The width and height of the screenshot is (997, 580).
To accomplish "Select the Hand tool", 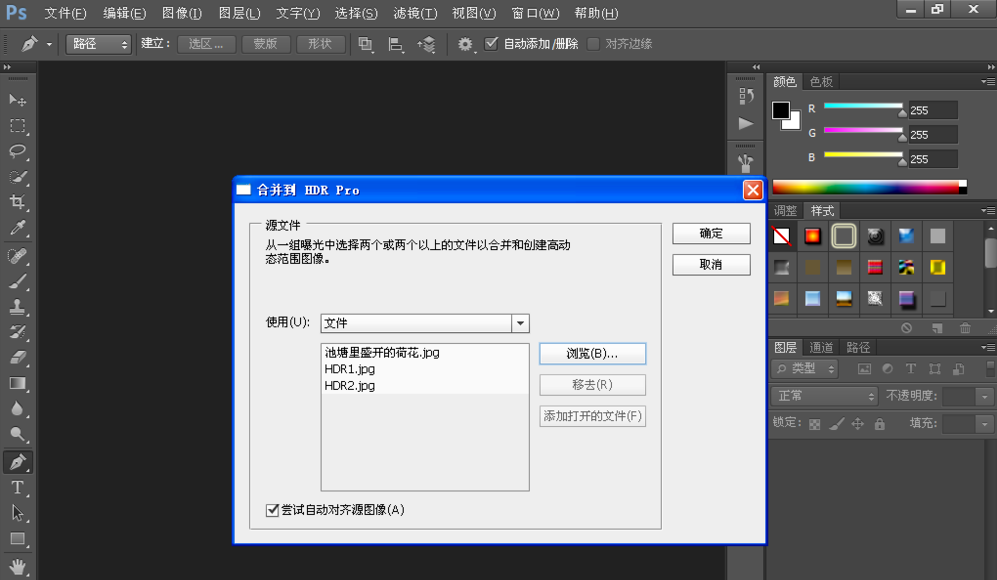I will [x=17, y=566].
